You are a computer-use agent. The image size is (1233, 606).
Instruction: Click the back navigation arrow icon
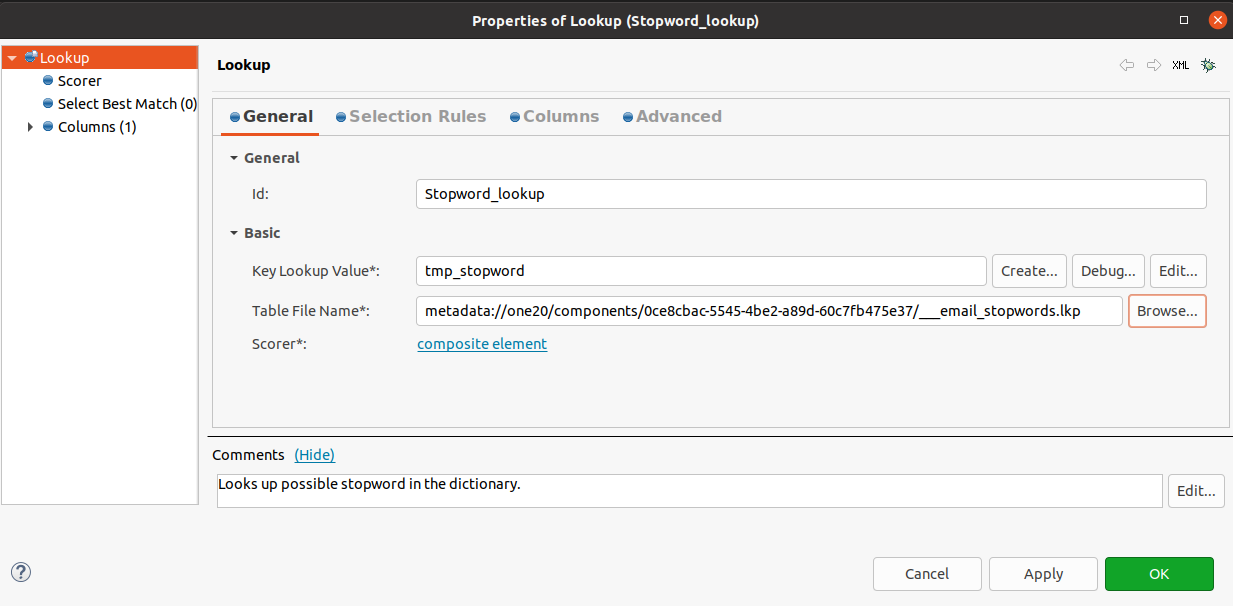coord(1126,64)
